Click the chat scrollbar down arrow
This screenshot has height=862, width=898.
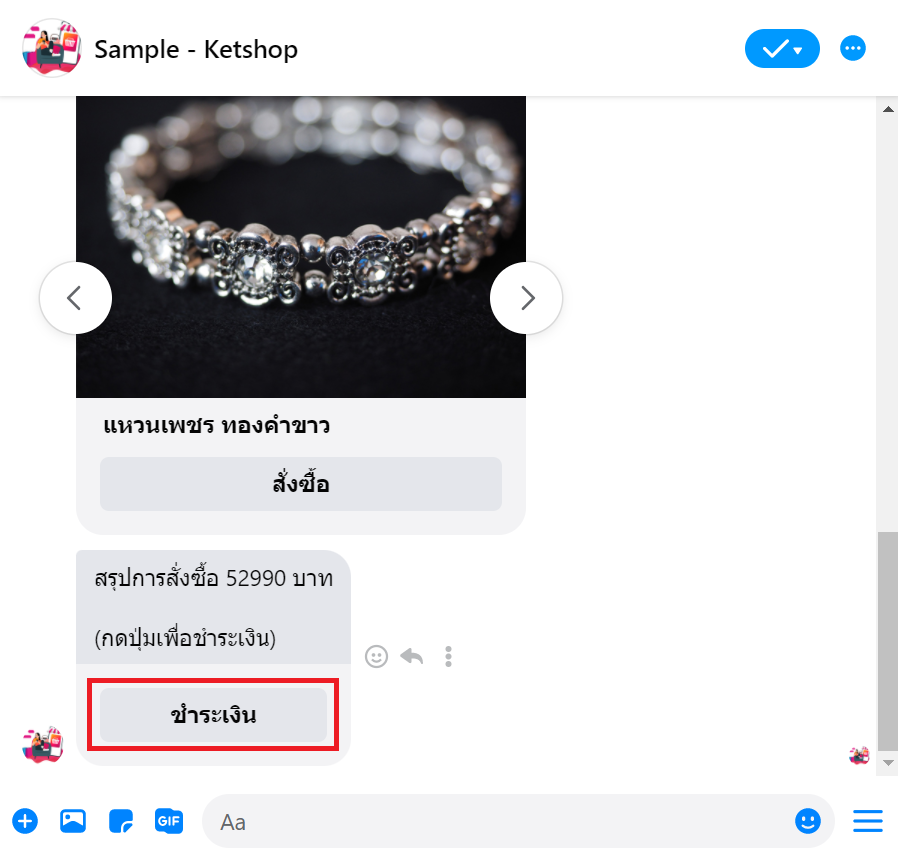(888, 763)
